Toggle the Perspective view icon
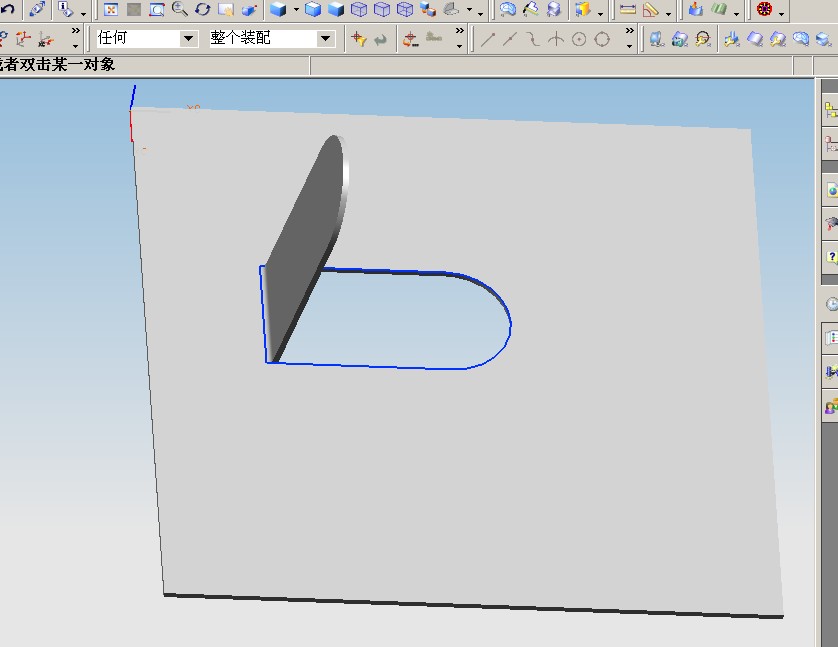 click(249, 9)
